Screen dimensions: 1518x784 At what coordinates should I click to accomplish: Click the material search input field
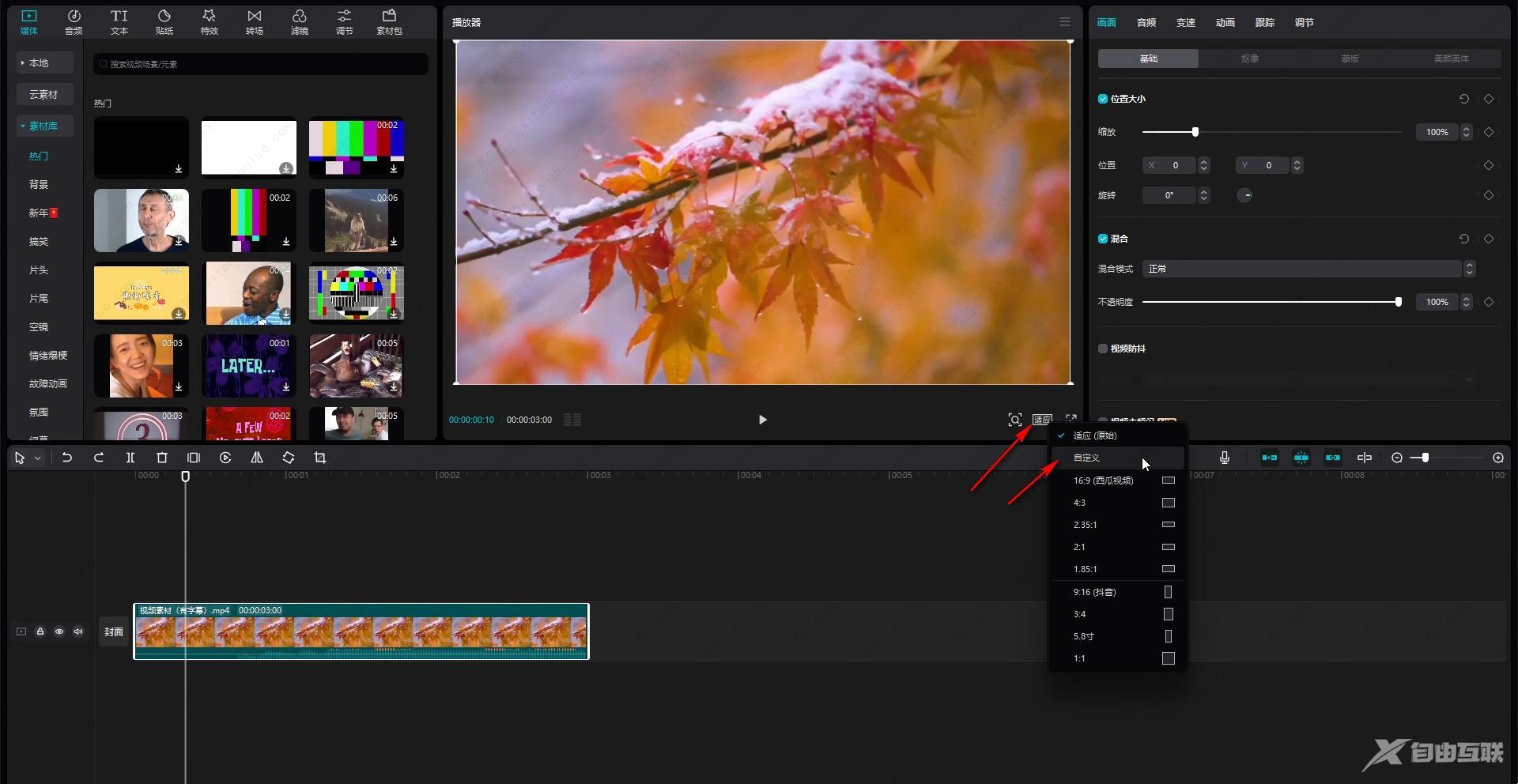[x=261, y=64]
